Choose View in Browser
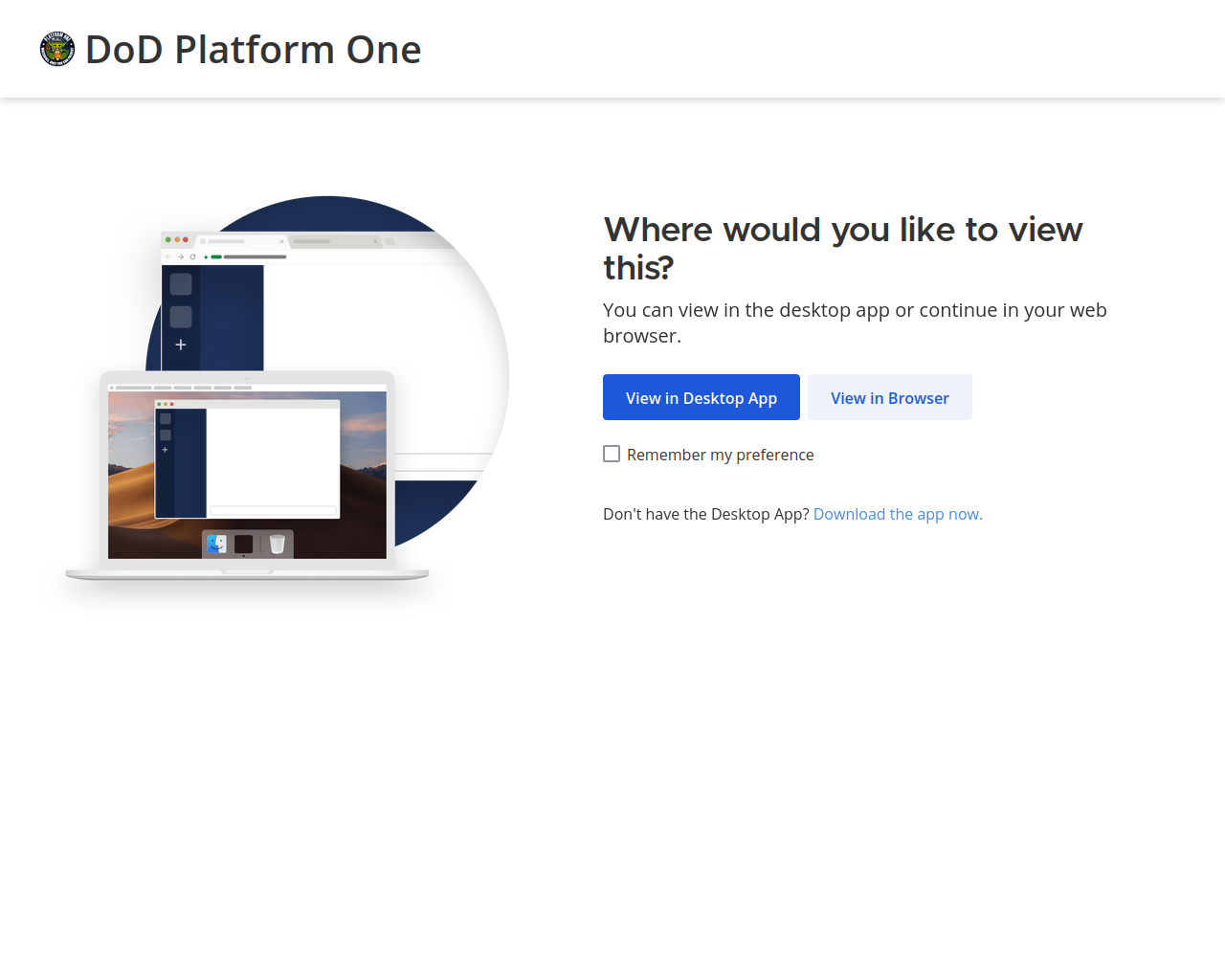 (890, 397)
